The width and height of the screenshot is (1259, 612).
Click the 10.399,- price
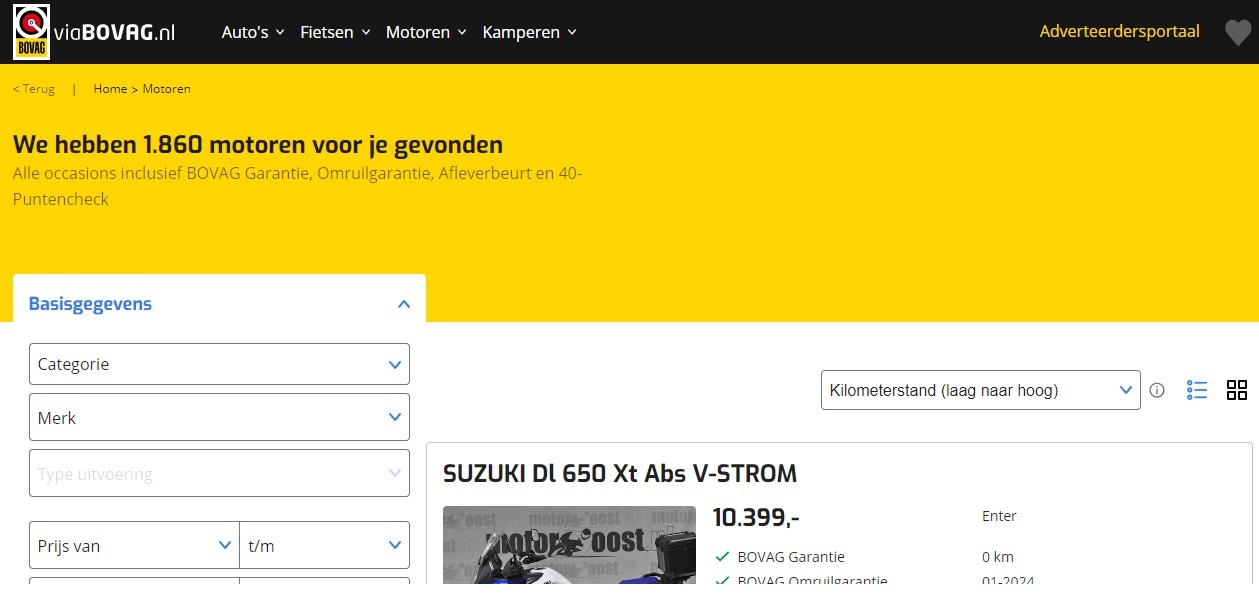tap(756, 517)
